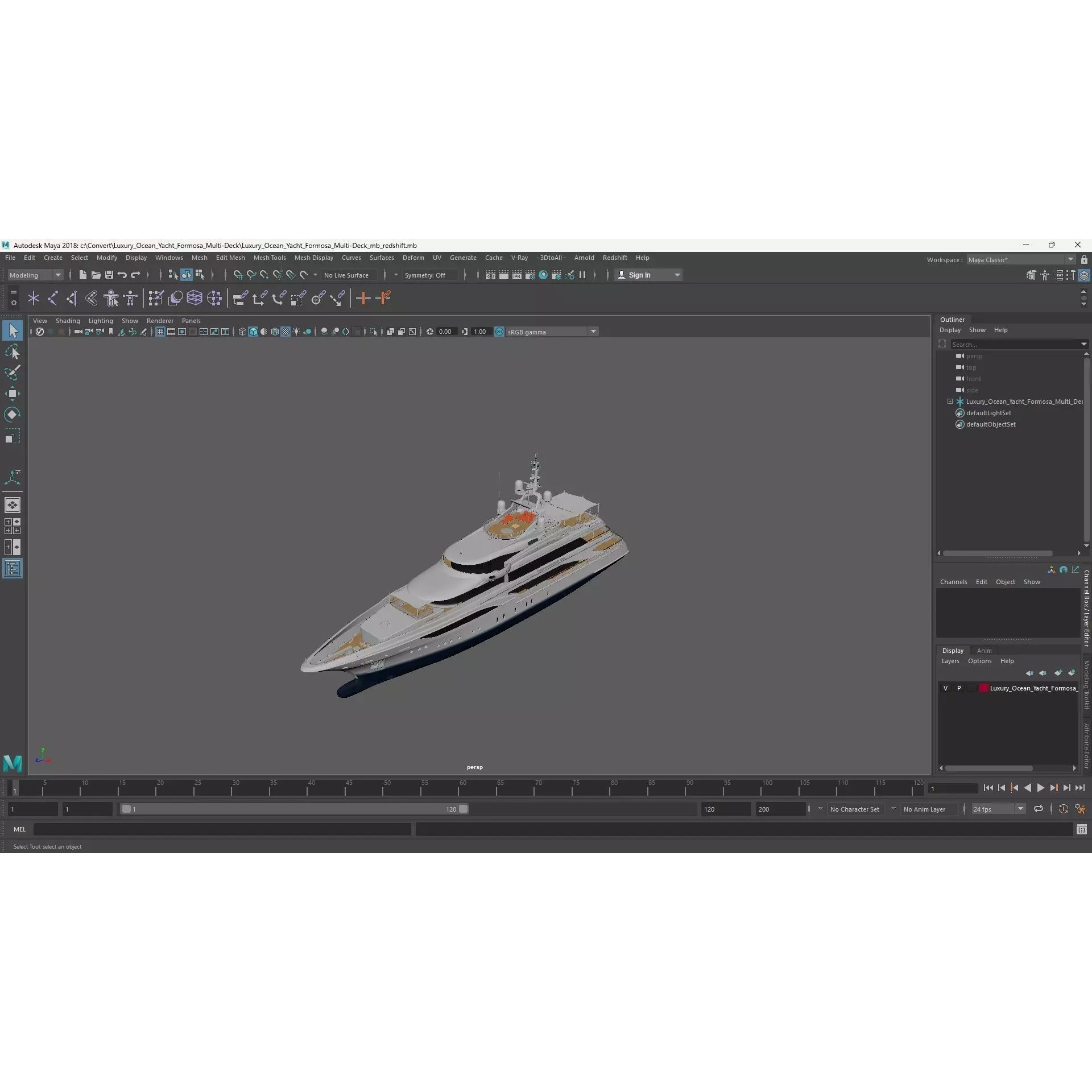Click the Undo icon in the main toolbar

click(122, 275)
